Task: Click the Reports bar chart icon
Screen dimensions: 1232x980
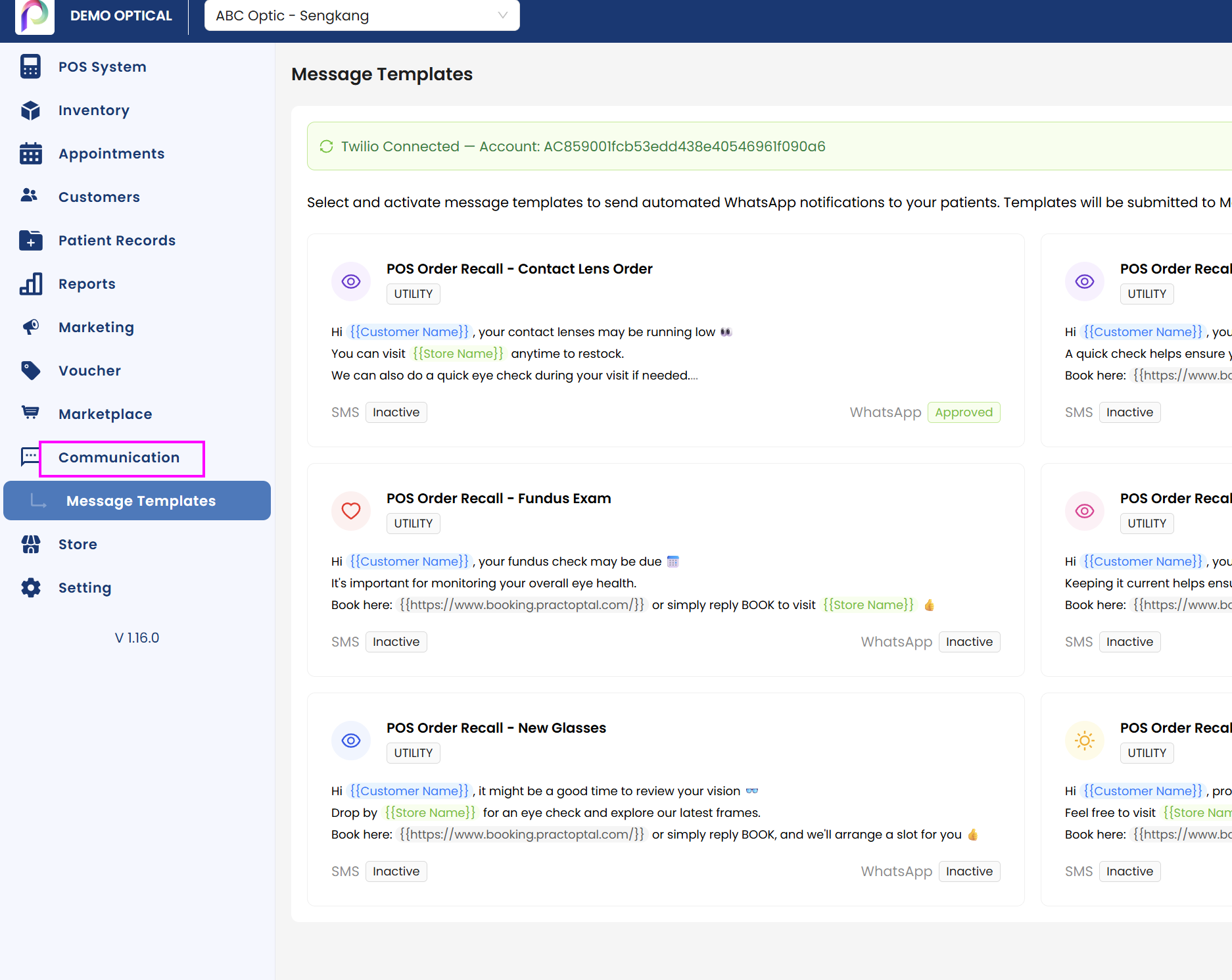Action: coord(30,283)
